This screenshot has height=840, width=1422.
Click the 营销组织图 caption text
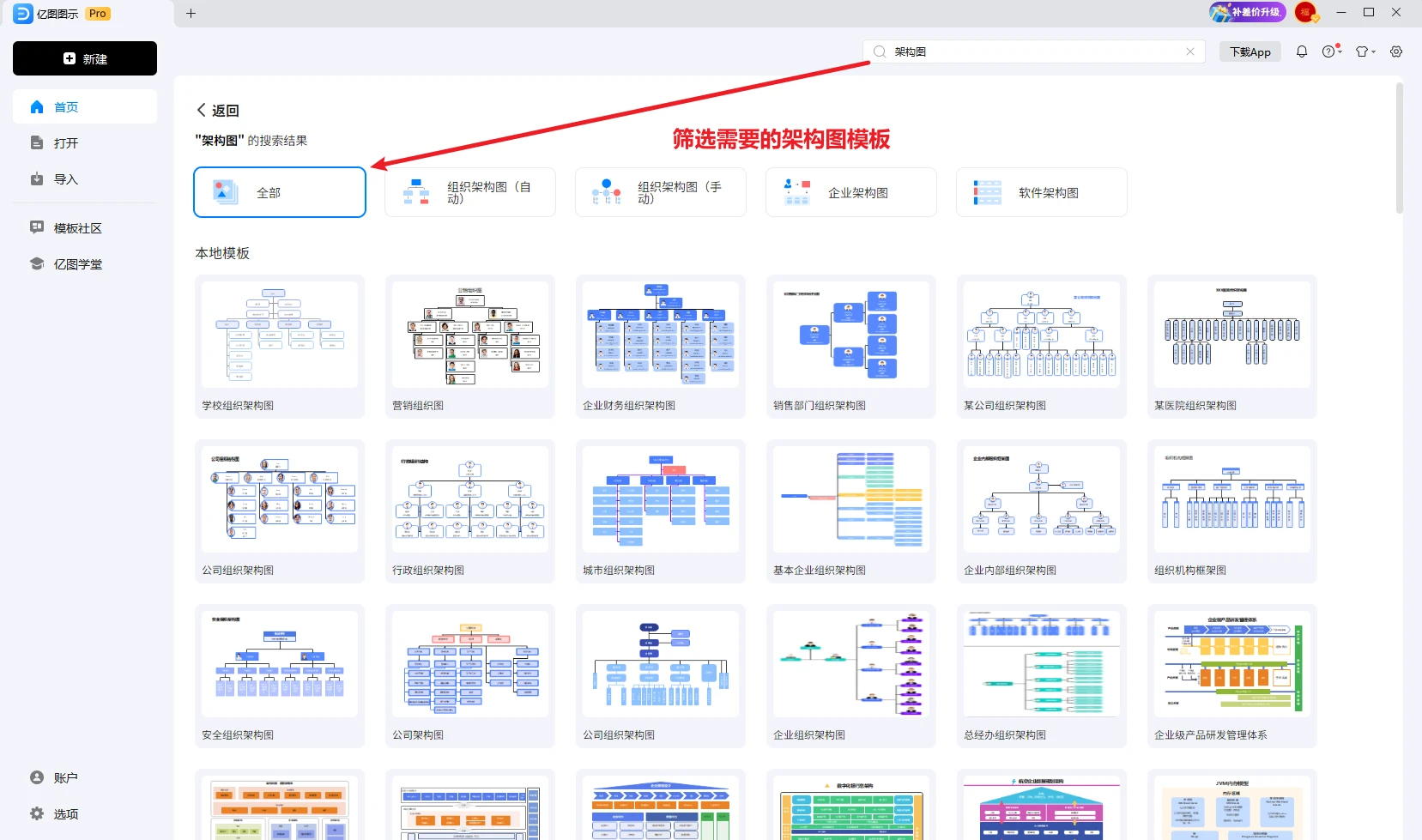[418, 406]
